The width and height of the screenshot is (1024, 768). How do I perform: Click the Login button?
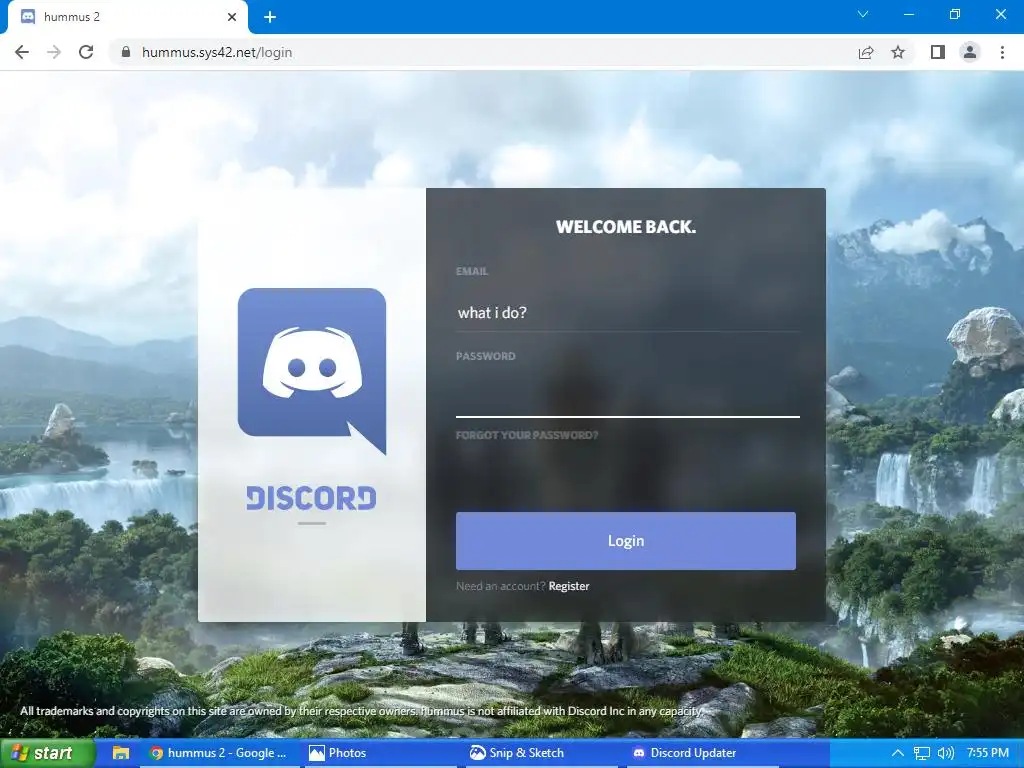626,541
